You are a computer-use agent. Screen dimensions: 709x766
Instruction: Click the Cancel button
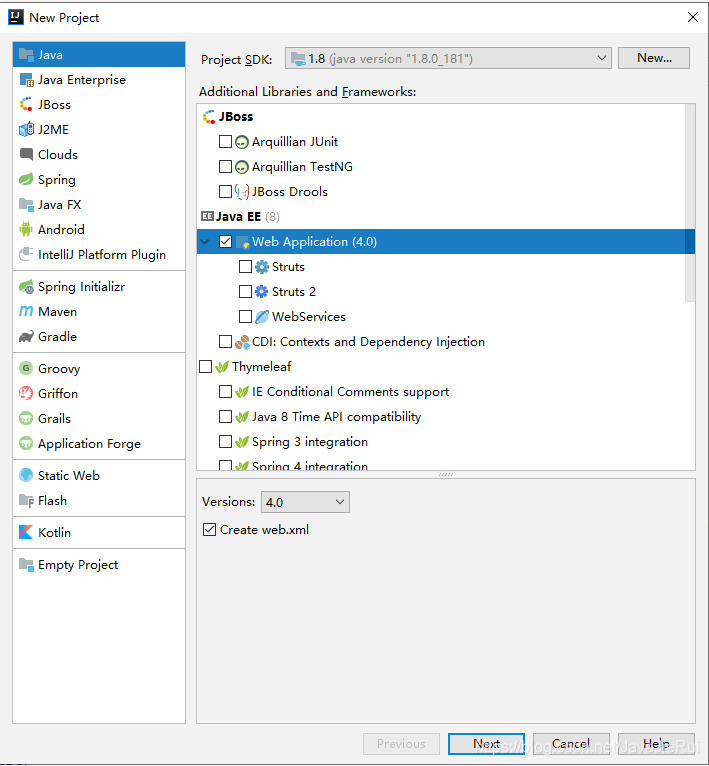click(571, 744)
